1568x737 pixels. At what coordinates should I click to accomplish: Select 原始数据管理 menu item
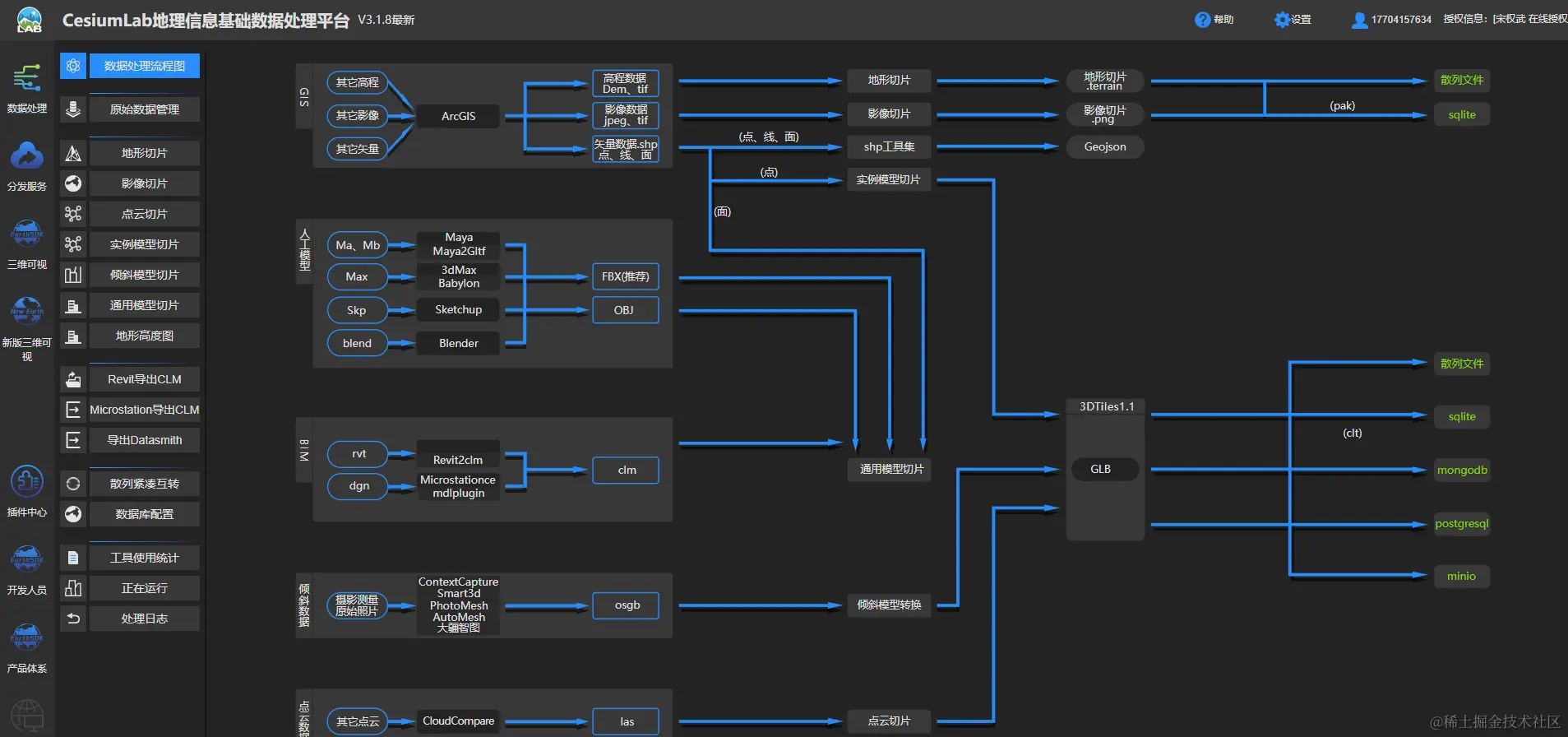point(145,109)
